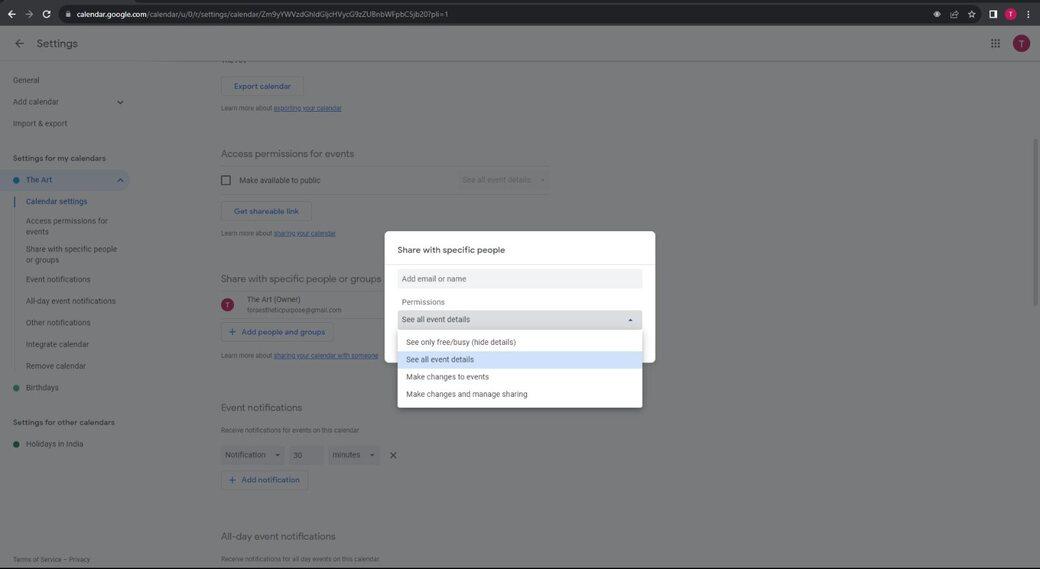The width and height of the screenshot is (1040, 569).
Task: Click the green dot beside Birthdays
Action: (16, 388)
